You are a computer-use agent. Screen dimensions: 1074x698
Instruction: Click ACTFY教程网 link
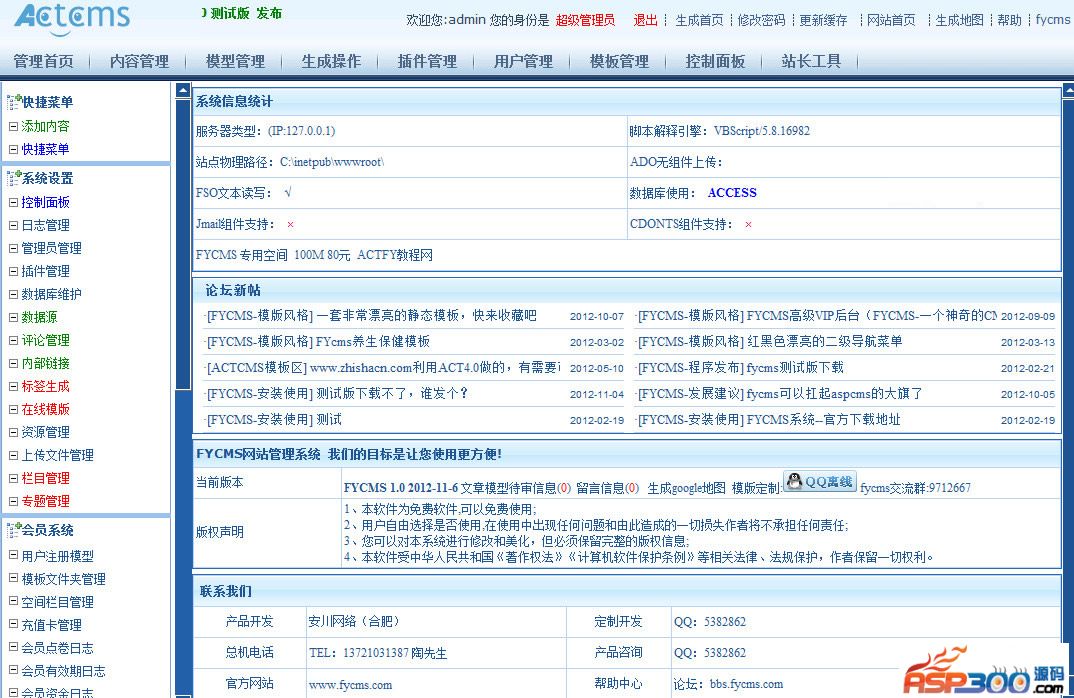point(395,255)
